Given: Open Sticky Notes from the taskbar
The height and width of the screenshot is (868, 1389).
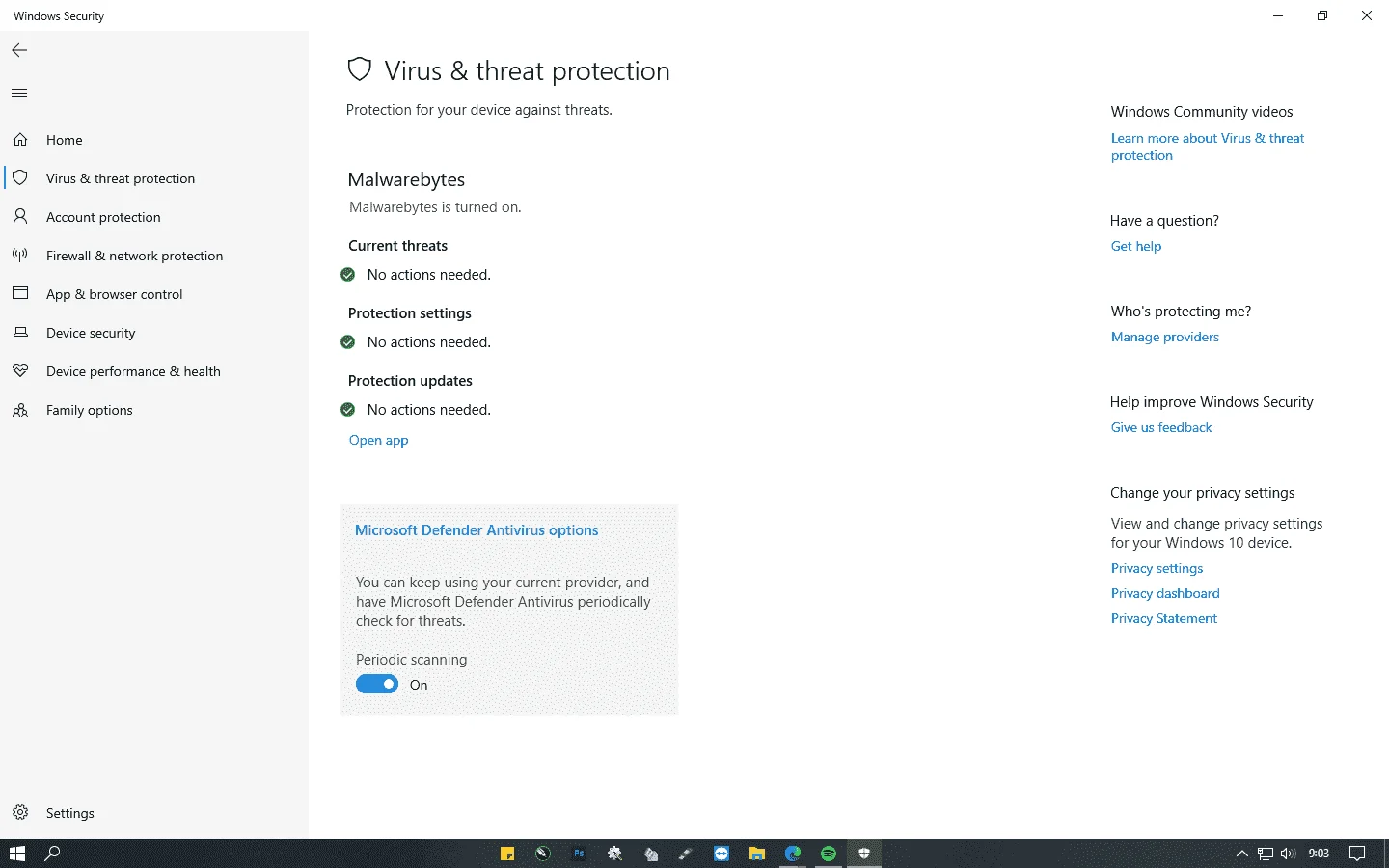Looking at the screenshot, I should [507, 854].
